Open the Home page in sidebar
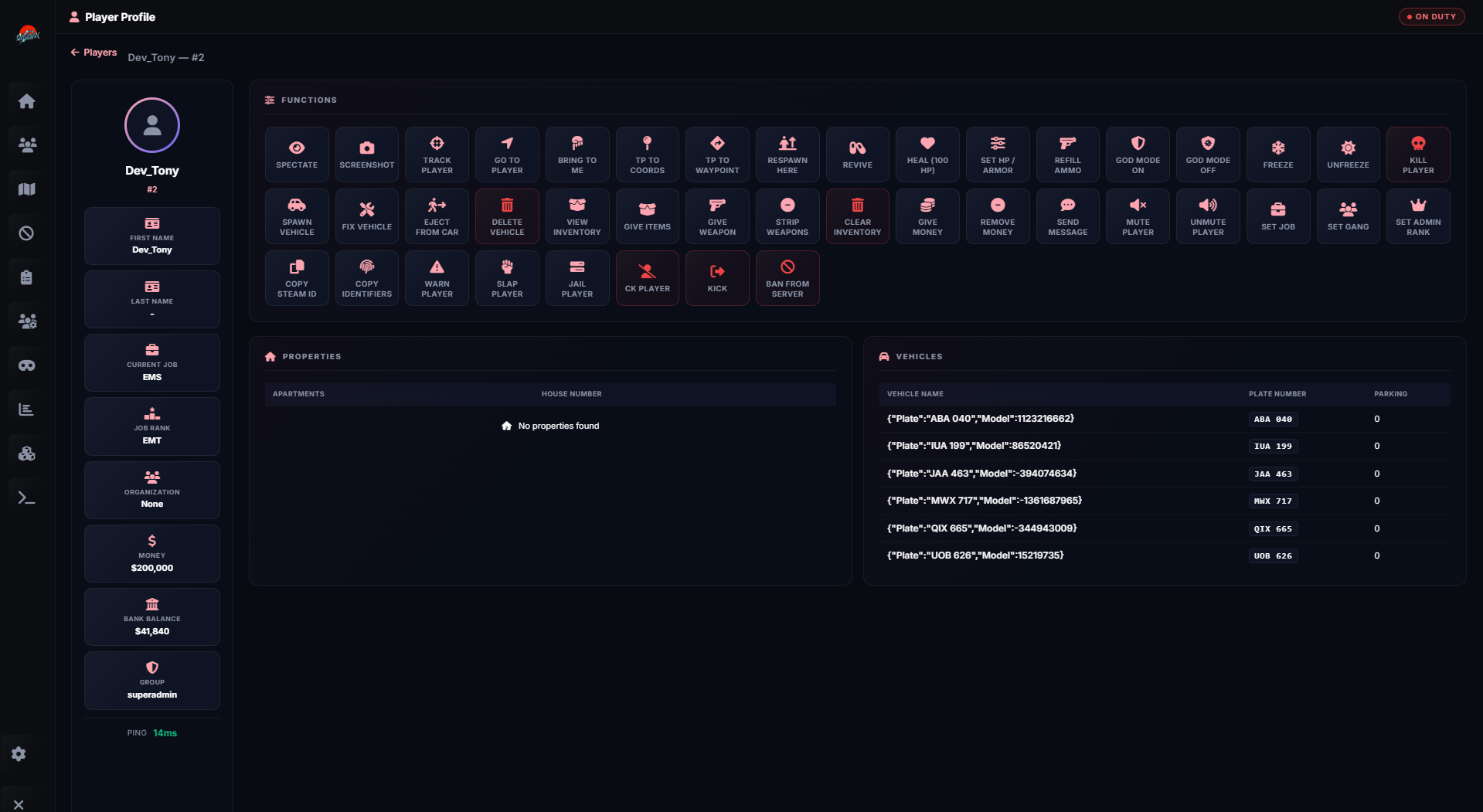1483x812 pixels. click(x=27, y=101)
